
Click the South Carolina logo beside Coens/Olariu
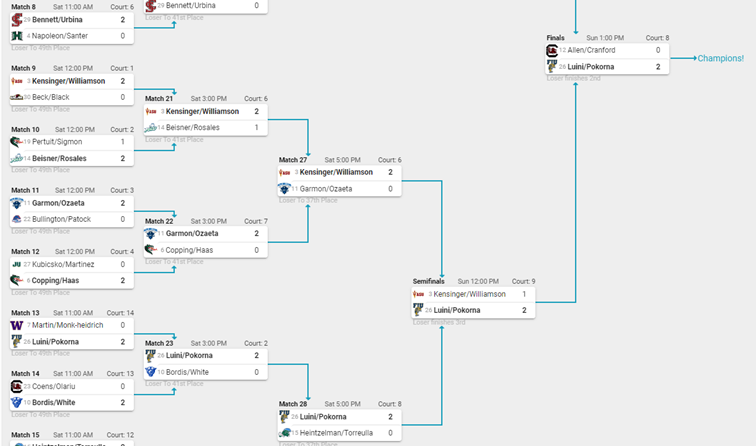(16, 386)
